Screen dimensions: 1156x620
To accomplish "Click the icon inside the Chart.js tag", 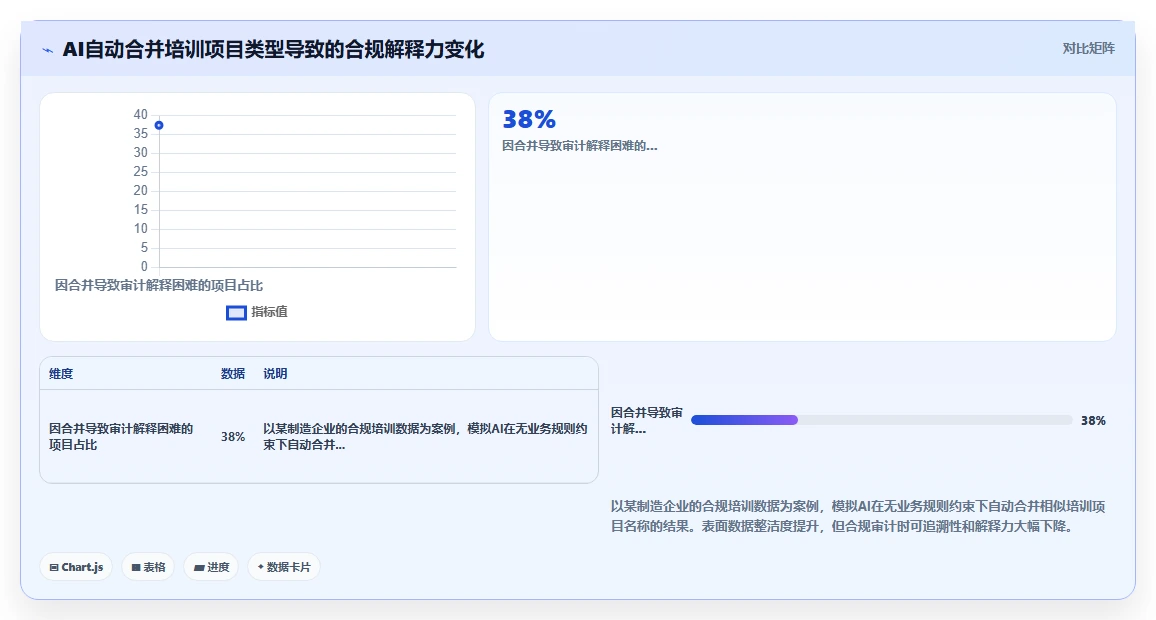I will (x=54, y=568).
